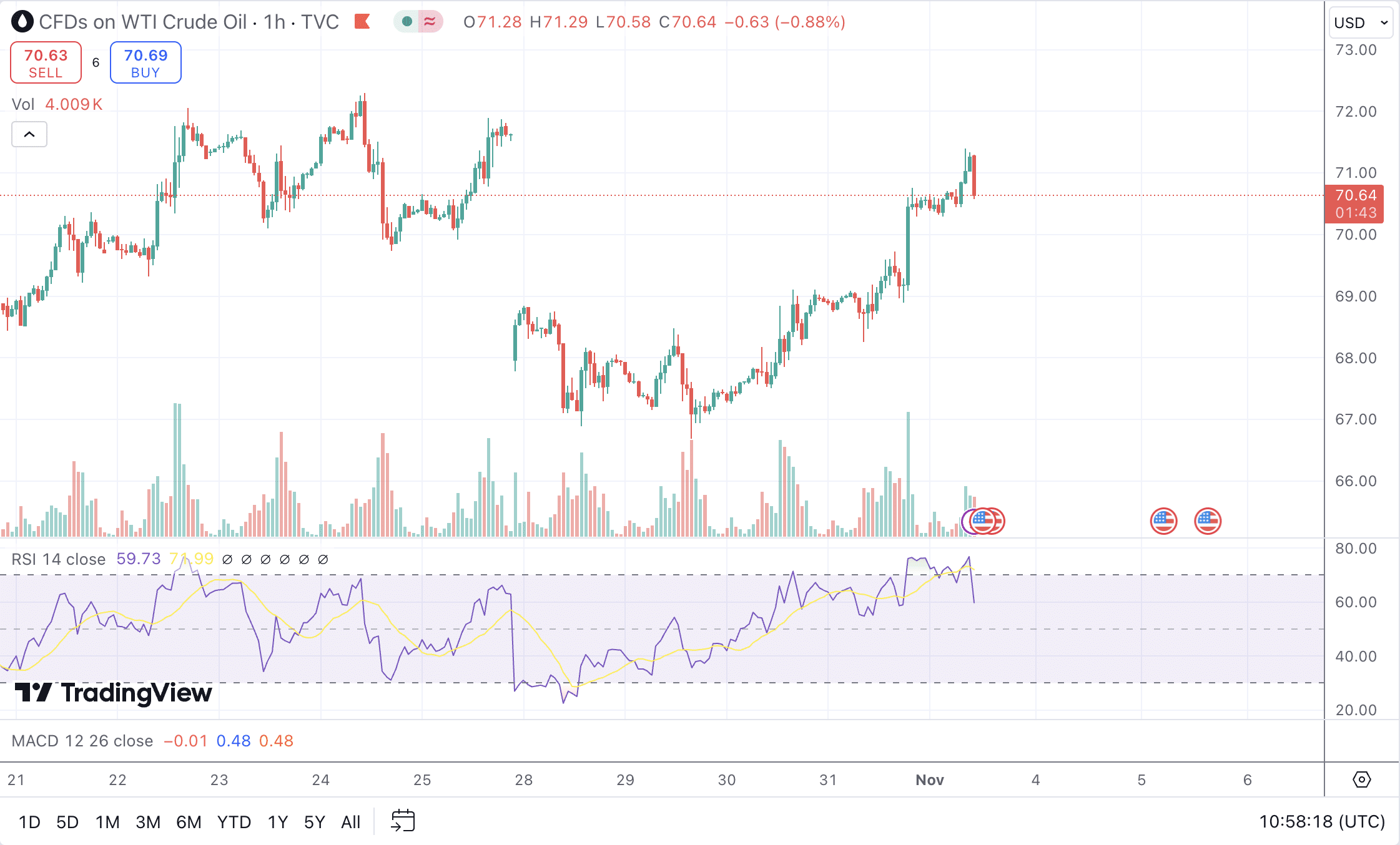
Task: Click the open value O71.28 in header
Action: (x=492, y=22)
